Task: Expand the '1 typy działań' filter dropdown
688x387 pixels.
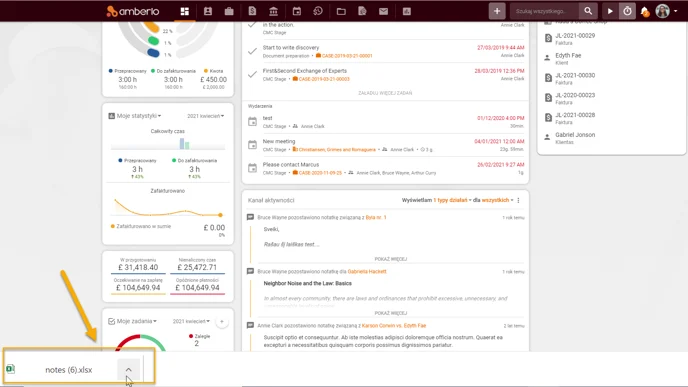Action: click(452, 200)
